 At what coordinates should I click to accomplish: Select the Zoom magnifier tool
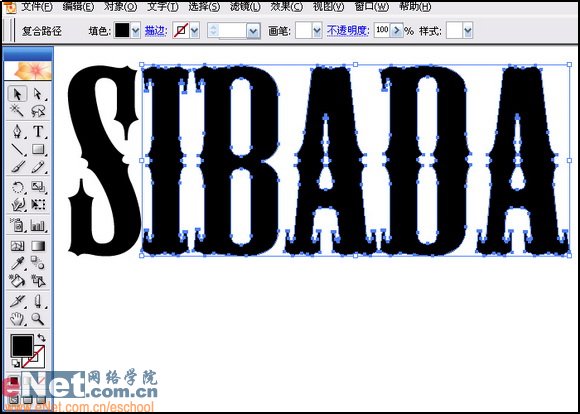(x=38, y=319)
